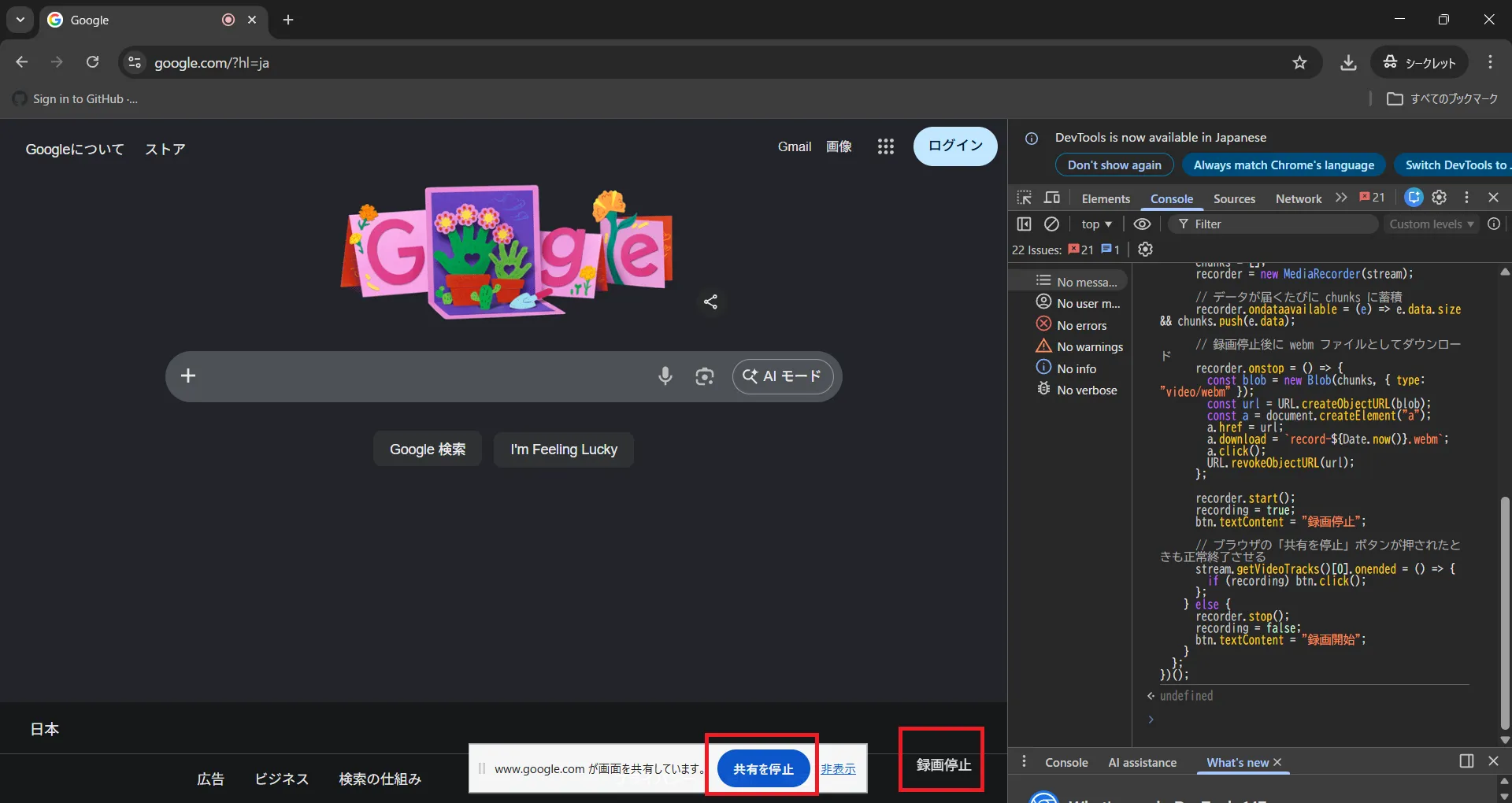Open the Chrome three-dot menu
Viewport: 1512px width, 803px height.
point(1490,62)
